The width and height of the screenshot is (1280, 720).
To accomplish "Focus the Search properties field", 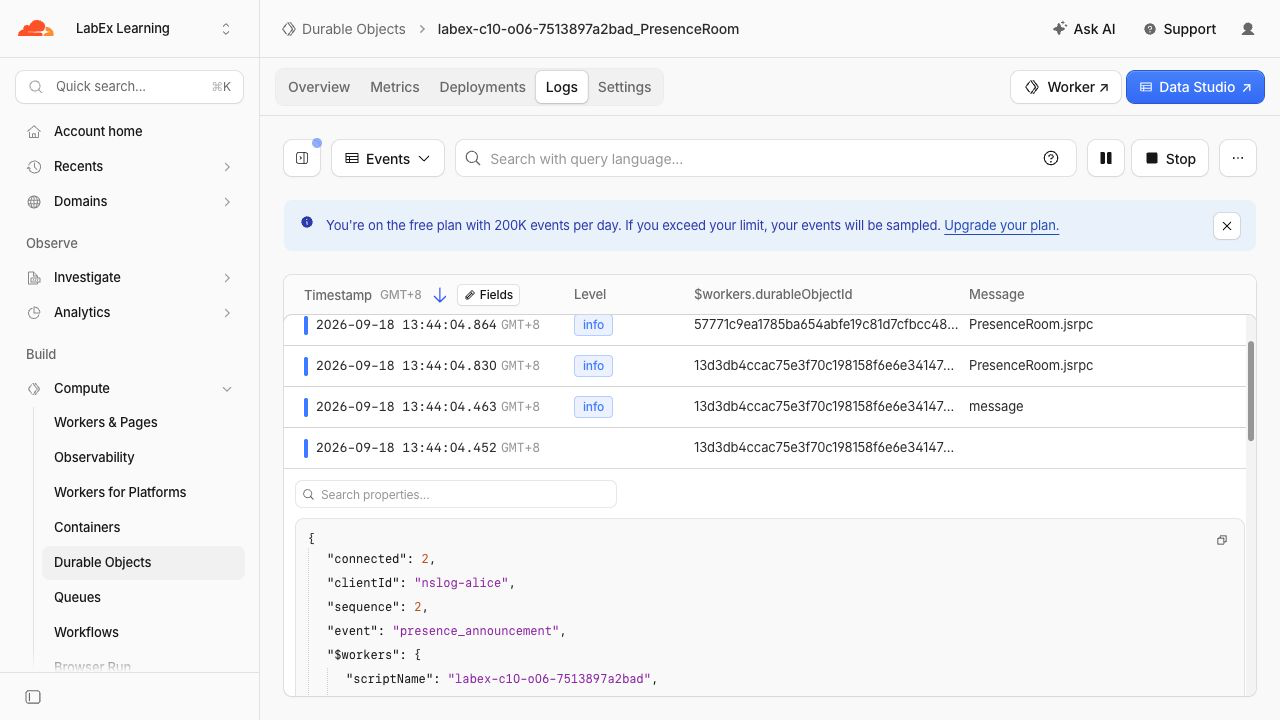I will click(x=456, y=494).
